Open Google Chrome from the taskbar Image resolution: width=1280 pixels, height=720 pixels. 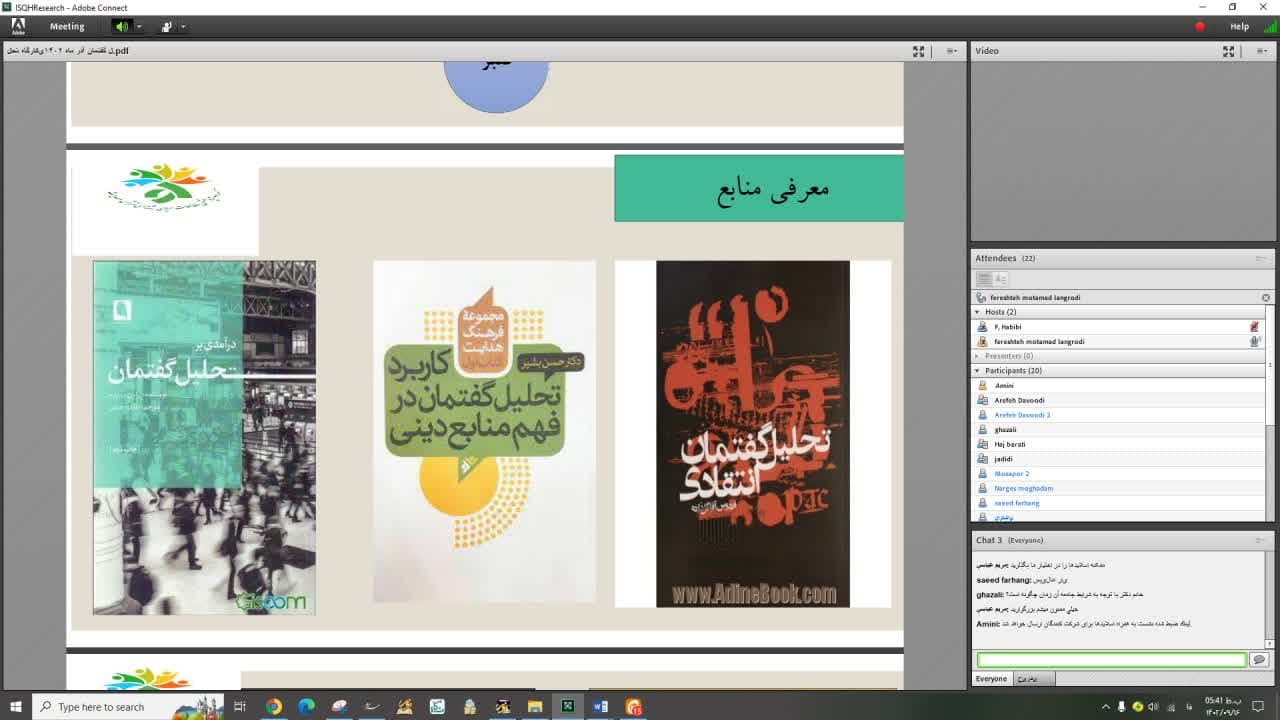pos(273,706)
